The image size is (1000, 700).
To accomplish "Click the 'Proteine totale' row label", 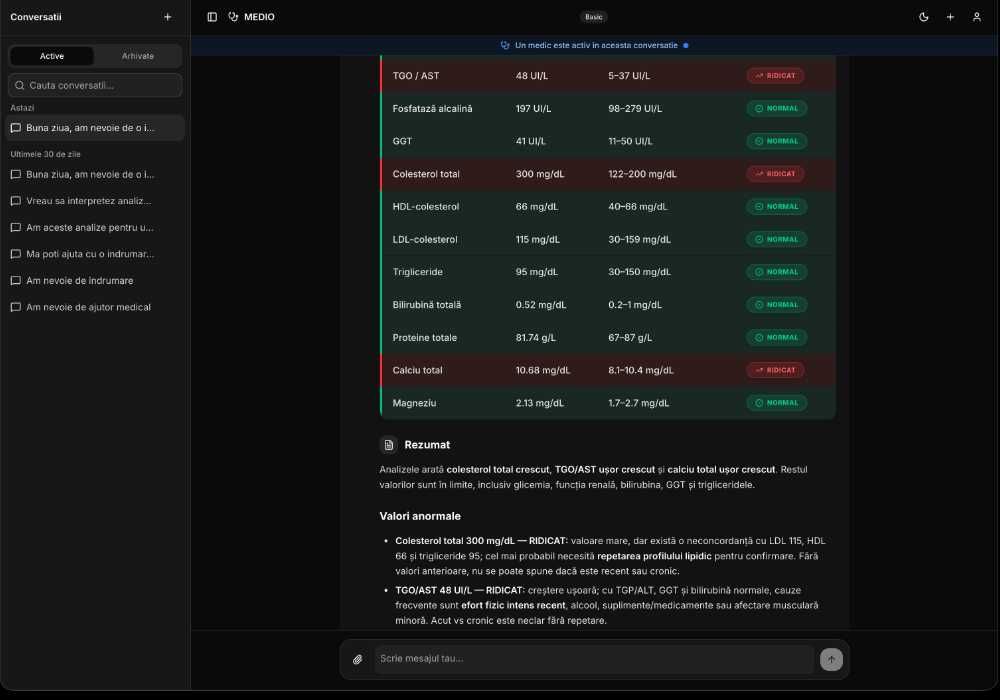I will coord(424,338).
